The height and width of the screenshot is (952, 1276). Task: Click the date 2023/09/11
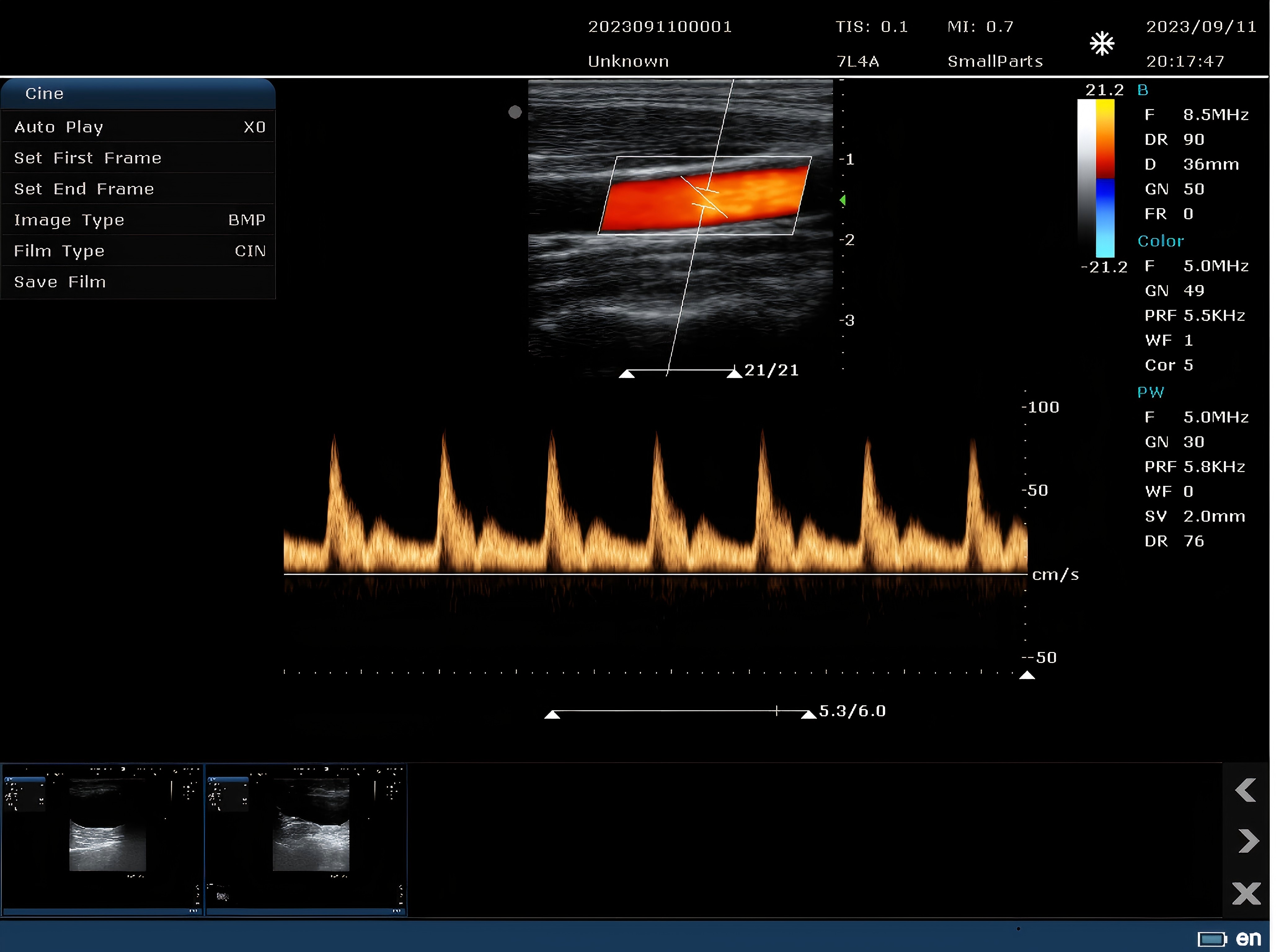point(1200,27)
